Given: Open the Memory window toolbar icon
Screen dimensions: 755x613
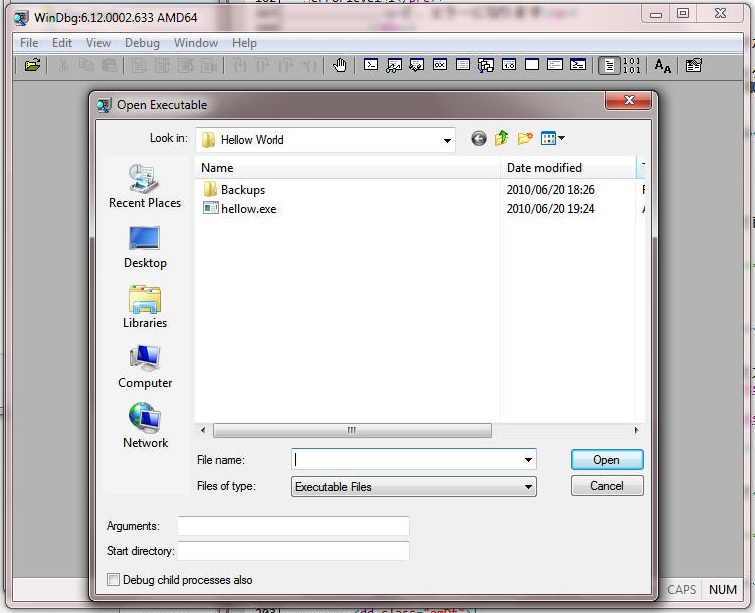Looking at the screenshot, I should point(463,65).
